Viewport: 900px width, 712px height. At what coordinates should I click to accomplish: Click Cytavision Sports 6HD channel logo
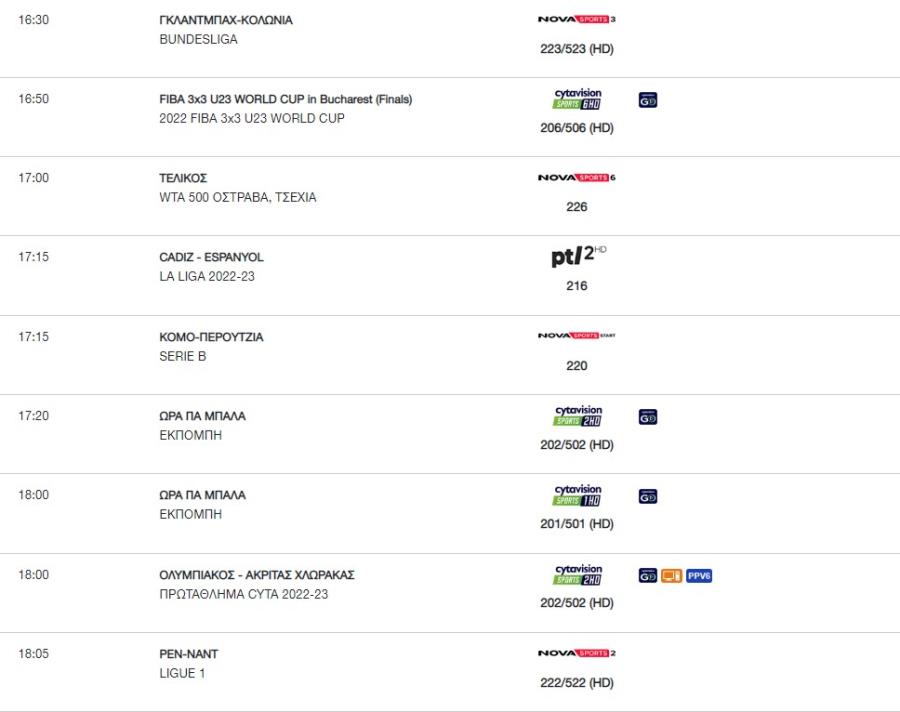pyautogui.click(x=577, y=99)
